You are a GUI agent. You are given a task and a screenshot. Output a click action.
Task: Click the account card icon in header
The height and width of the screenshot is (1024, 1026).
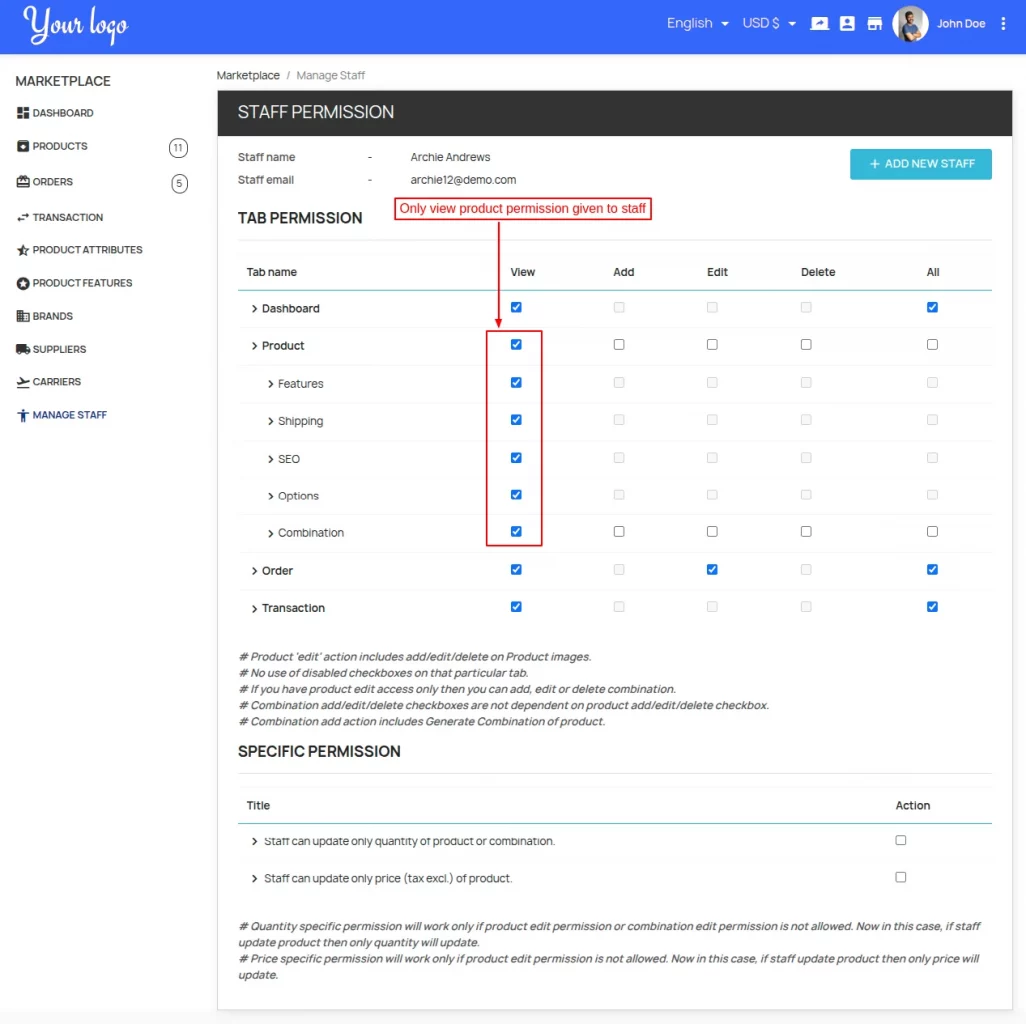point(847,24)
